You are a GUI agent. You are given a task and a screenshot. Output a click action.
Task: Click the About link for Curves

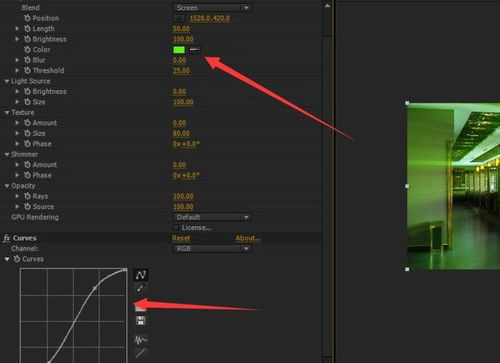pos(248,238)
